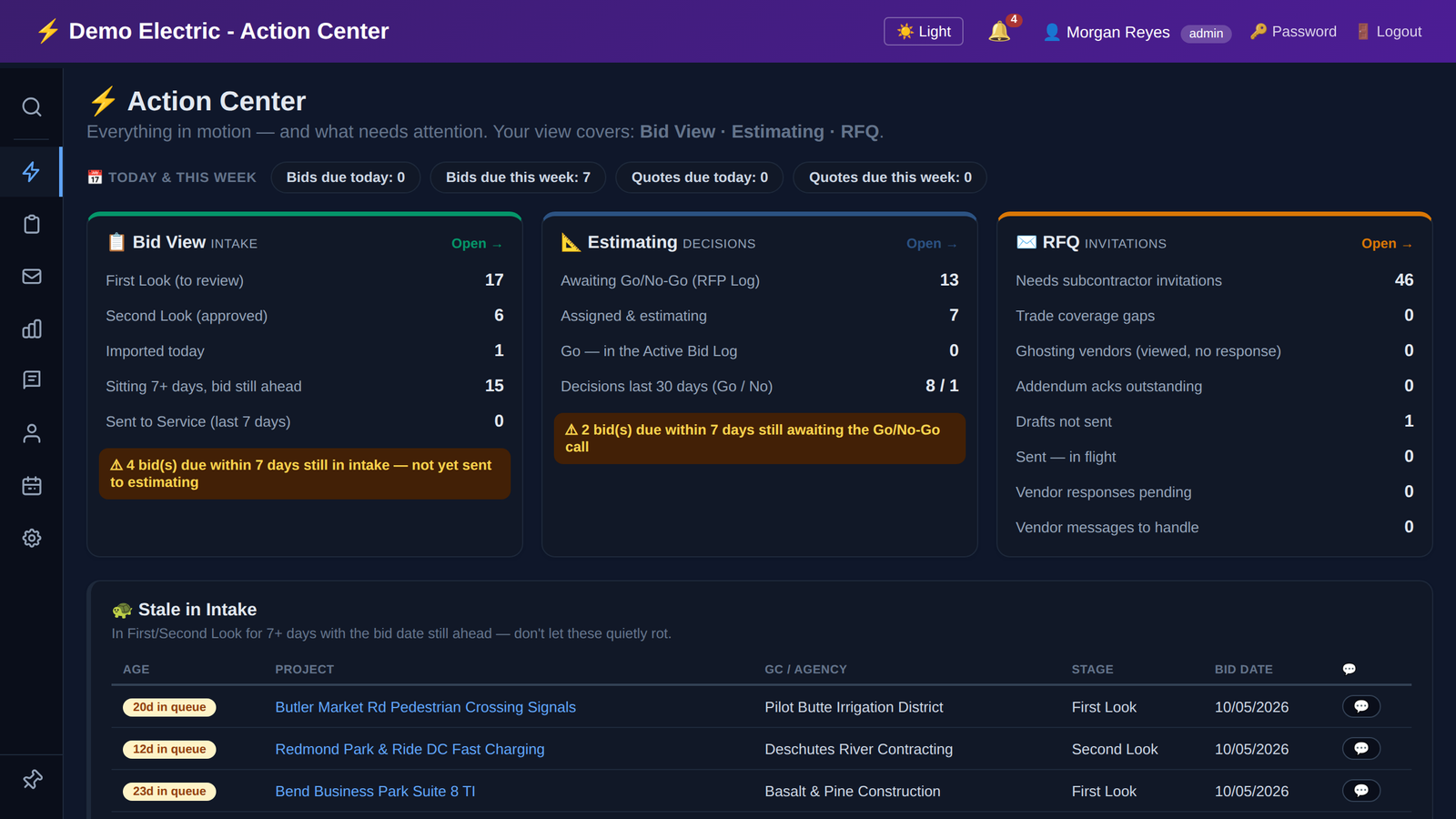Click the pin icon at sidebar bottom
1456x819 pixels.
[x=32, y=780]
